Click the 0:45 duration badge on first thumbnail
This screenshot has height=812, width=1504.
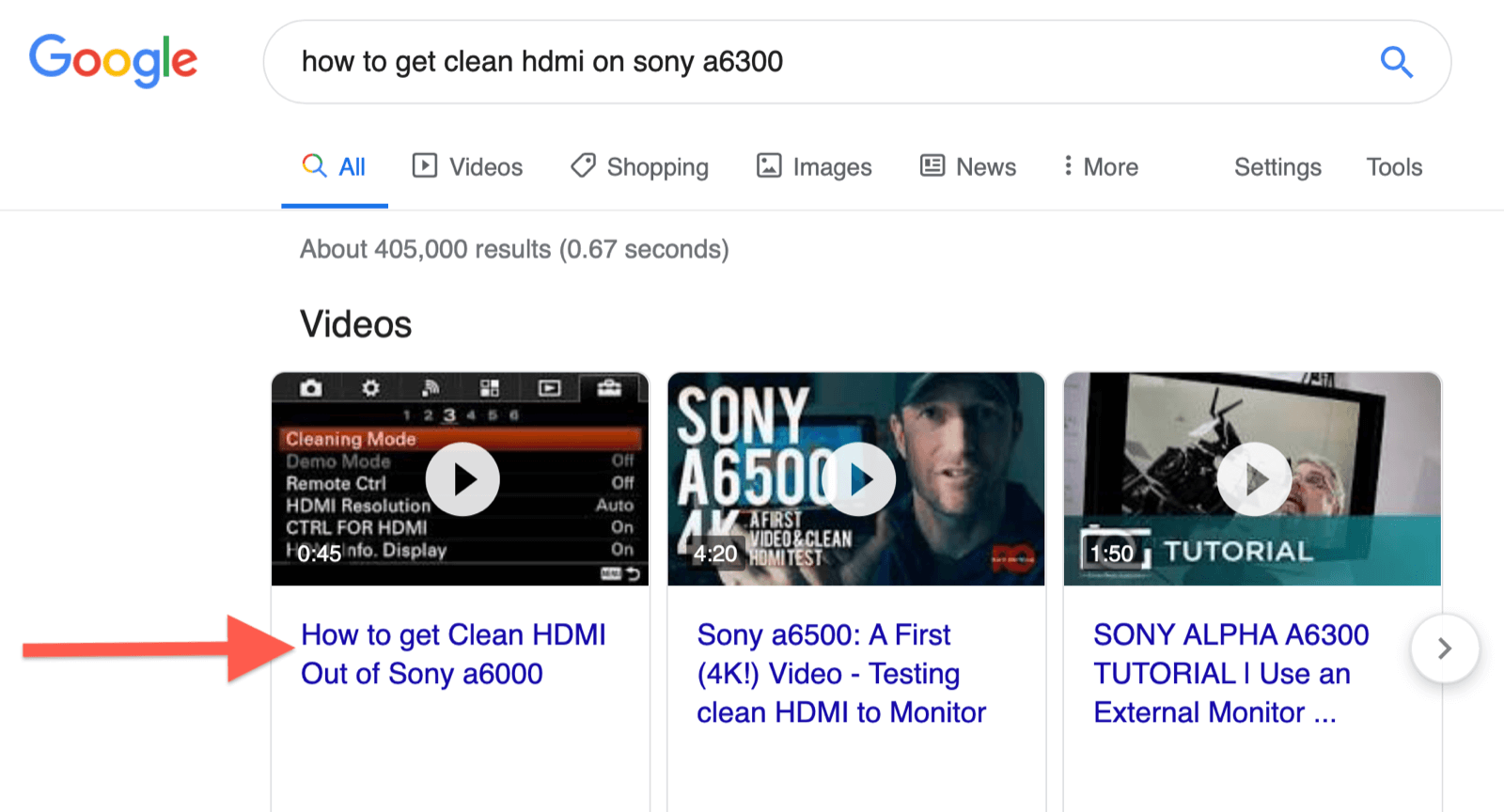point(320,554)
